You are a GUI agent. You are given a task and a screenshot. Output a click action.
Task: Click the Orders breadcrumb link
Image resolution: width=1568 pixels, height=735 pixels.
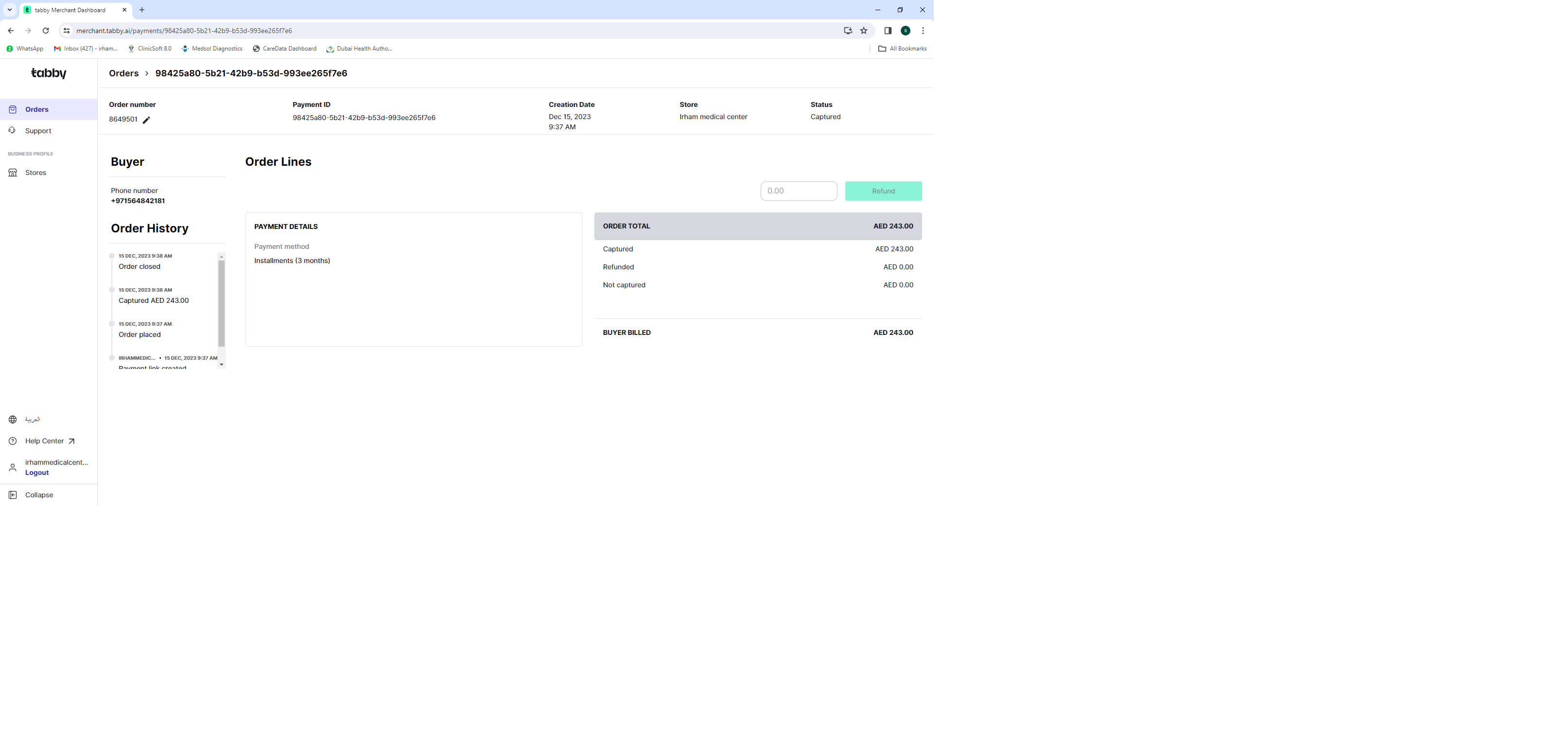coord(124,73)
